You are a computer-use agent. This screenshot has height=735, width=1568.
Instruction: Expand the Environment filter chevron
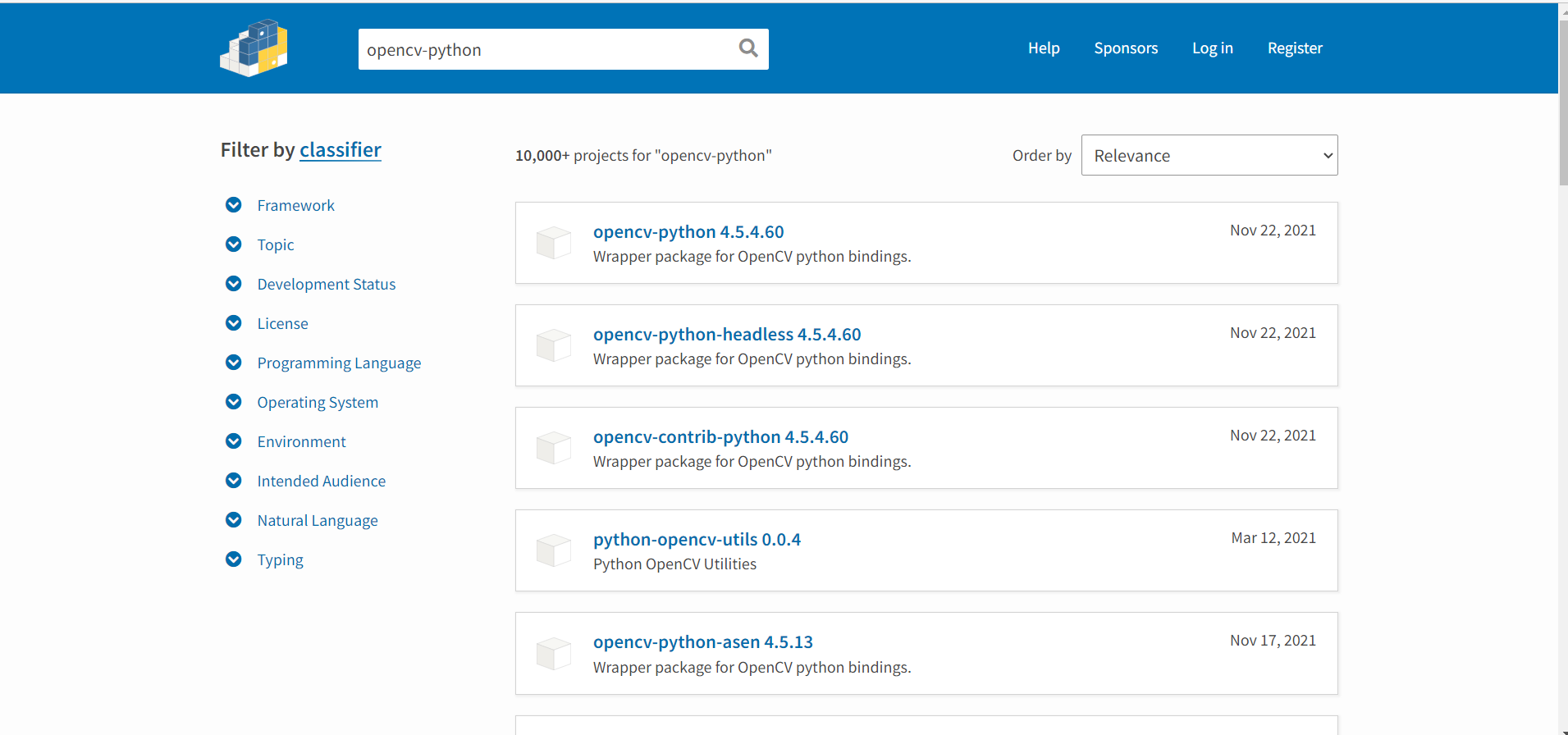(x=234, y=441)
